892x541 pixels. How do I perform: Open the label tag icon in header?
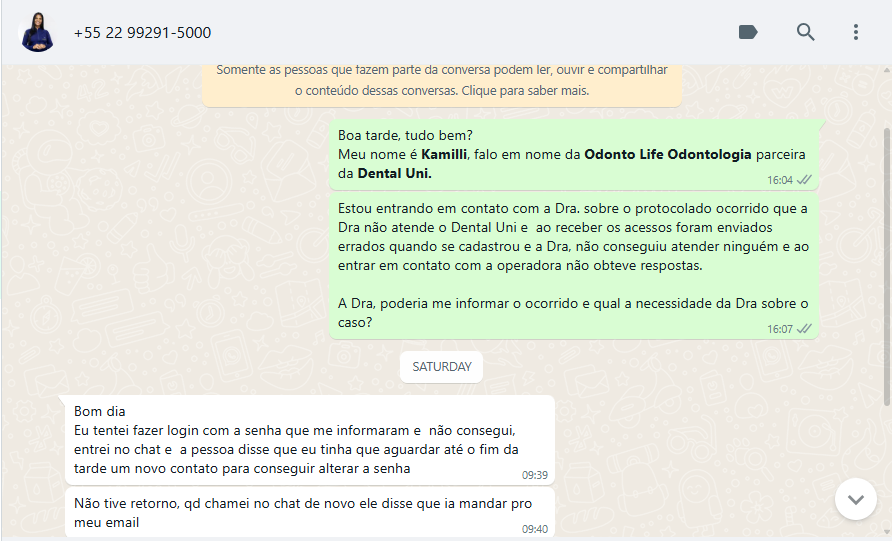pos(748,32)
